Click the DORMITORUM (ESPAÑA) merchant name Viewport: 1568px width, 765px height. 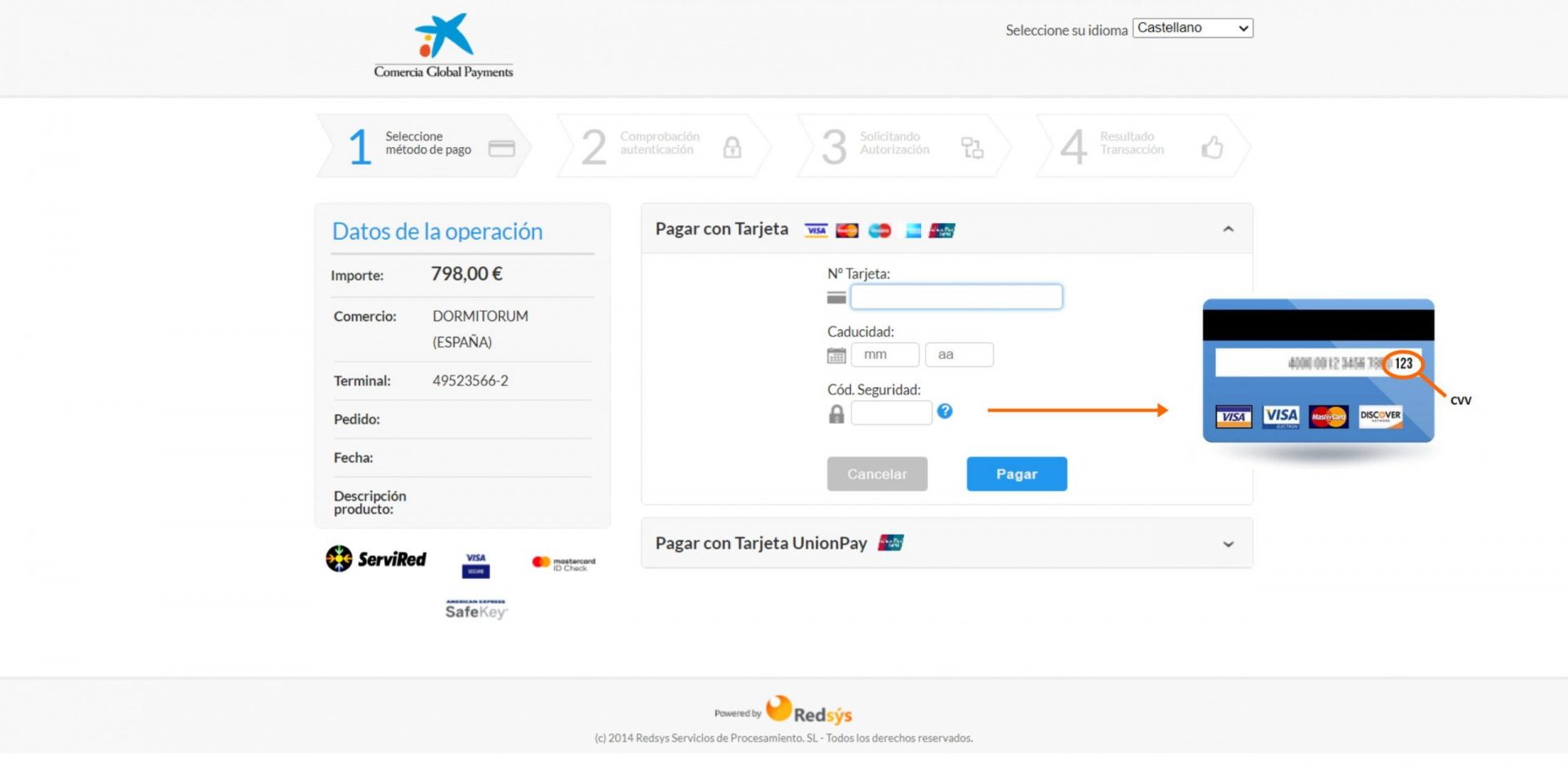480,329
